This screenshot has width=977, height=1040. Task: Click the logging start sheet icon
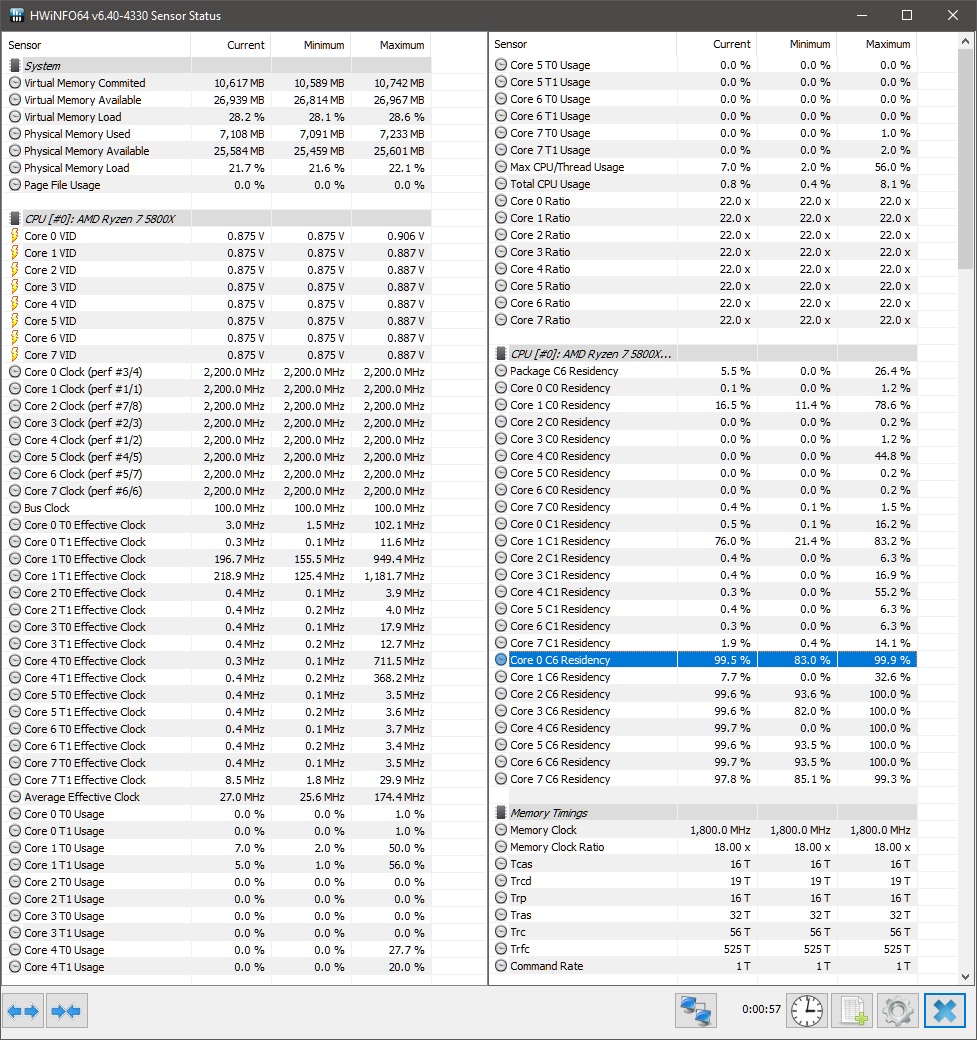pyautogui.click(x=853, y=1011)
